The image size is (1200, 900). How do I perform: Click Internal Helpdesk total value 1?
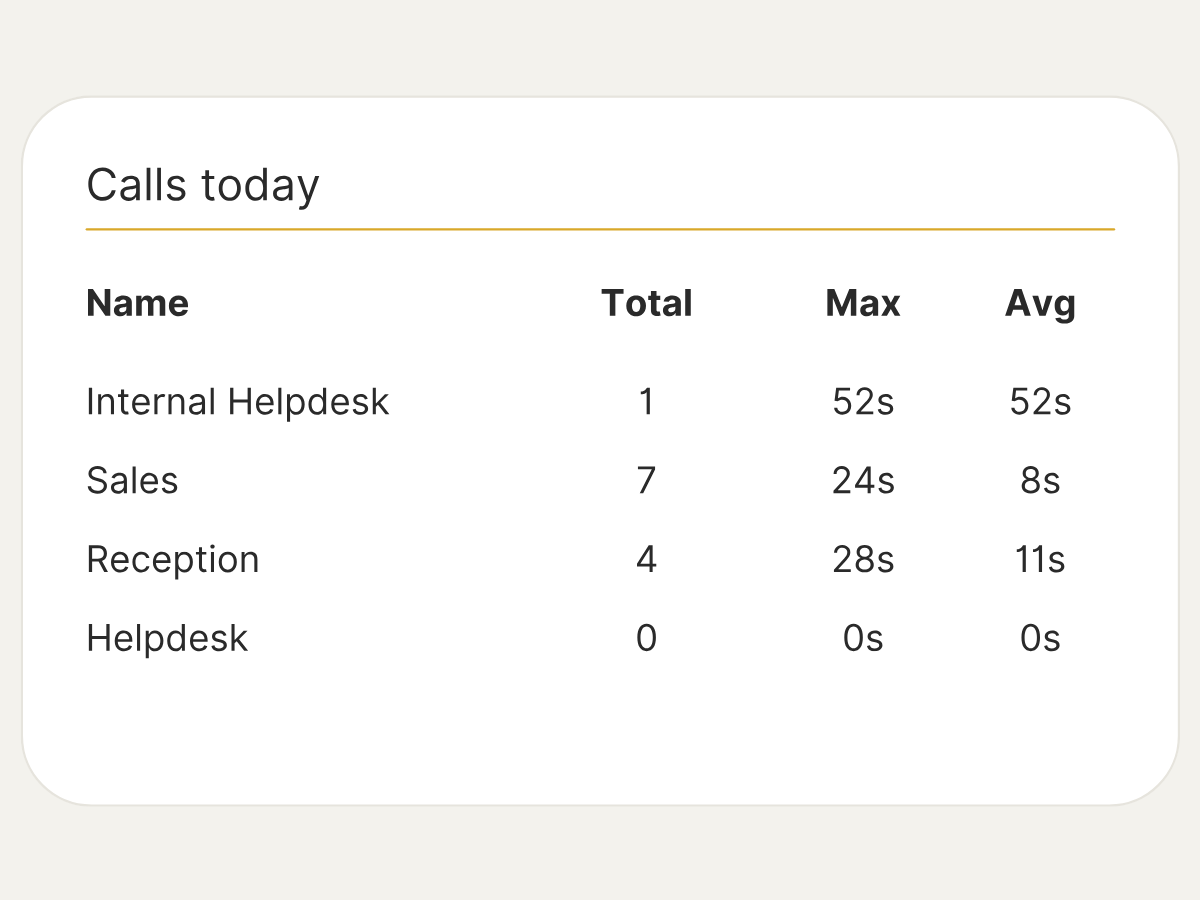point(647,402)
